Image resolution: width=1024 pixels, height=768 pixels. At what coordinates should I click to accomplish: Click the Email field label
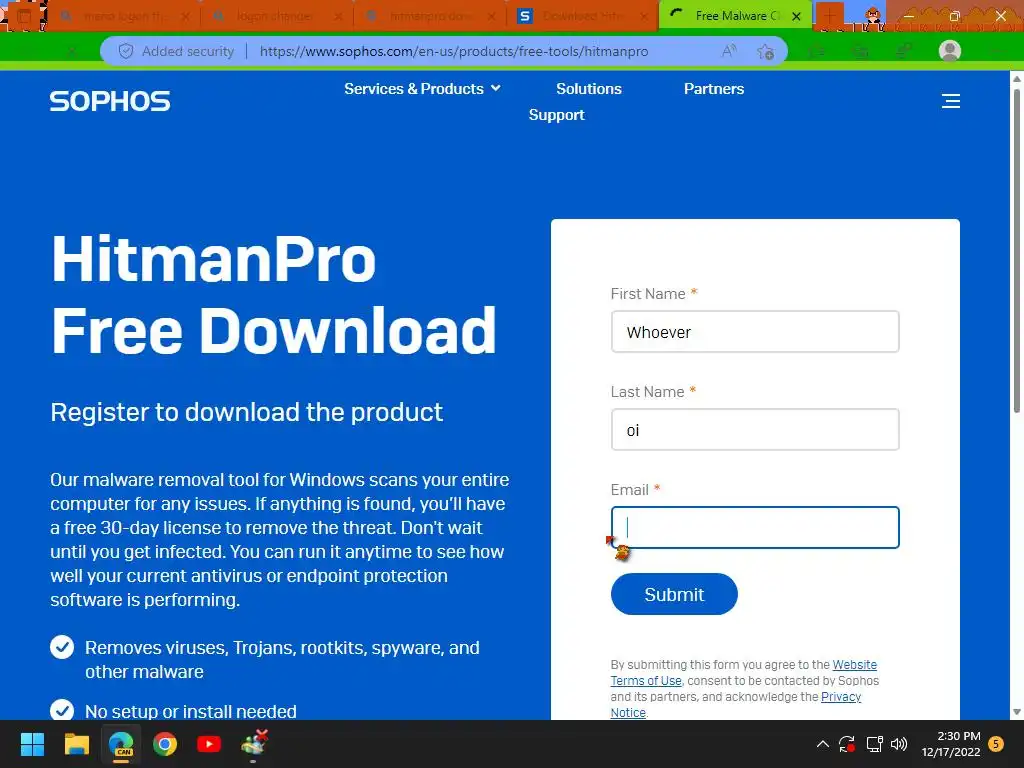pyautogui.click(x=630, y=490)
